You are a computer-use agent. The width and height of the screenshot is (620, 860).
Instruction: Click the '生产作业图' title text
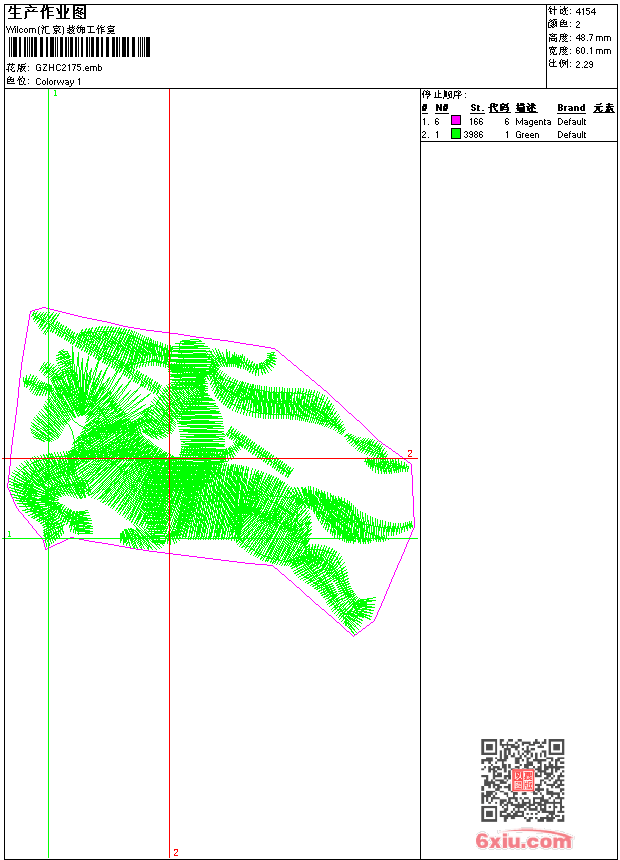point(47,13)
